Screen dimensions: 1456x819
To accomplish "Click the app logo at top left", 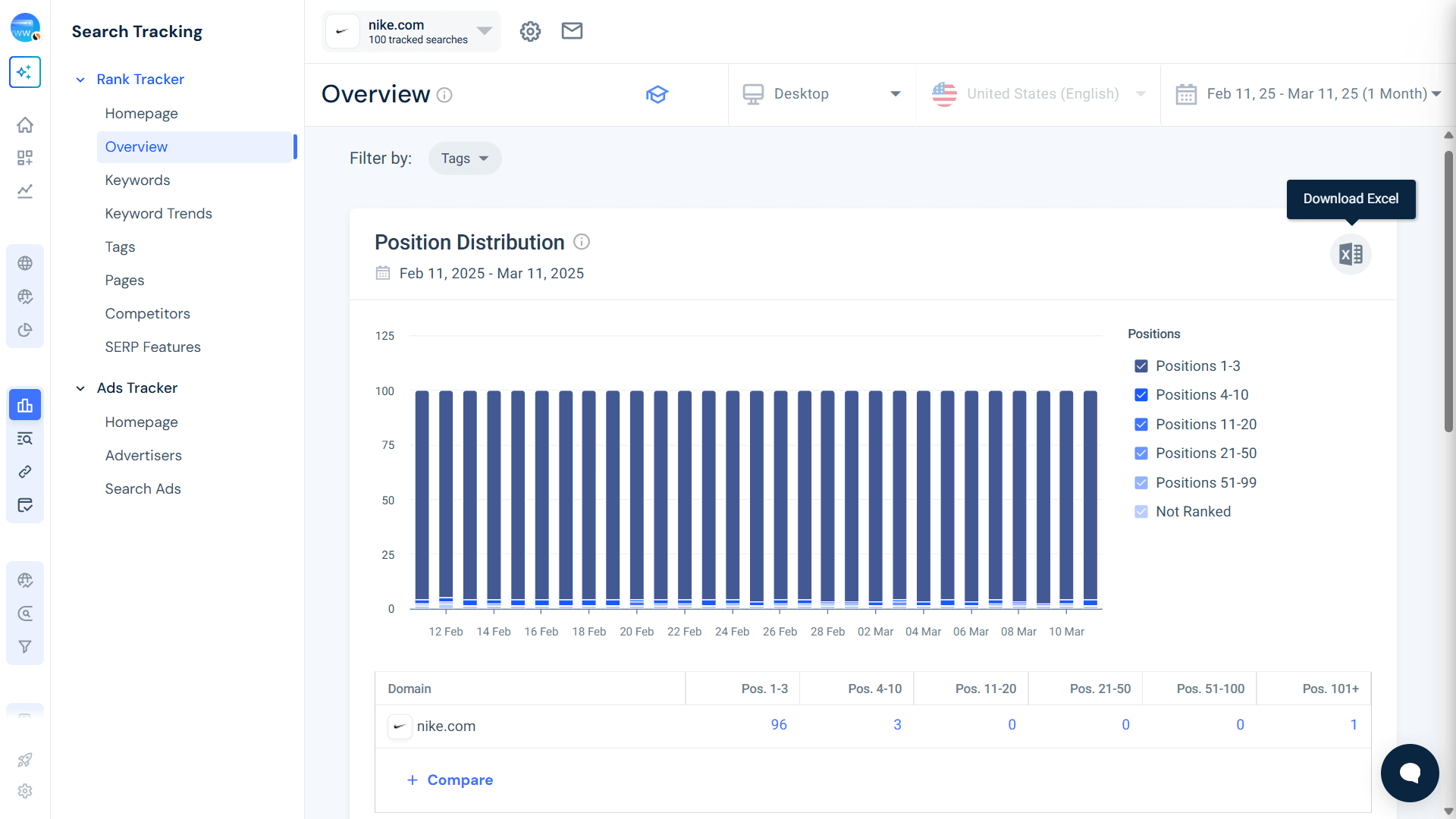I will (25, 27).
